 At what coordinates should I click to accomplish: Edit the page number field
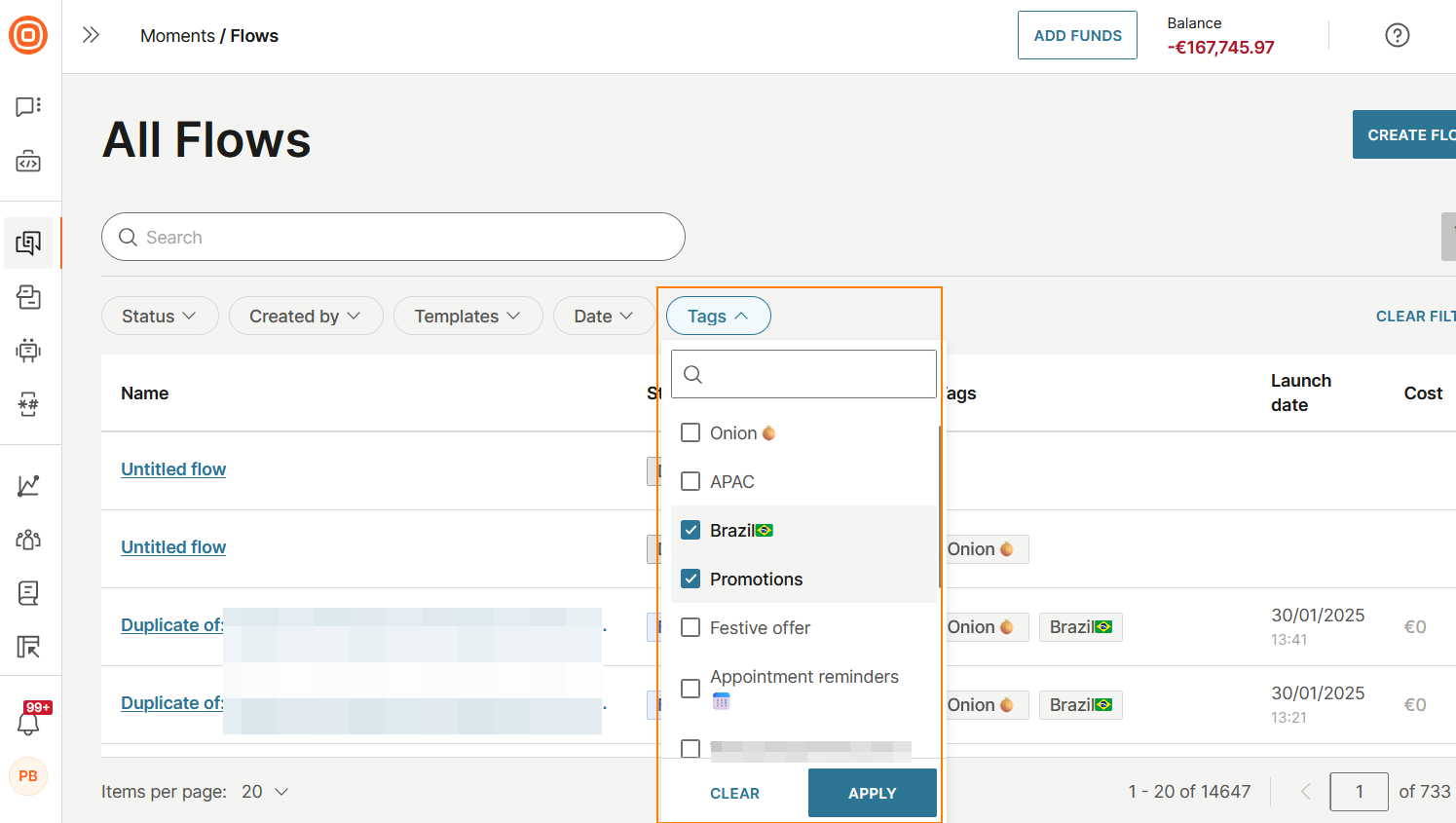point(1359,792)
